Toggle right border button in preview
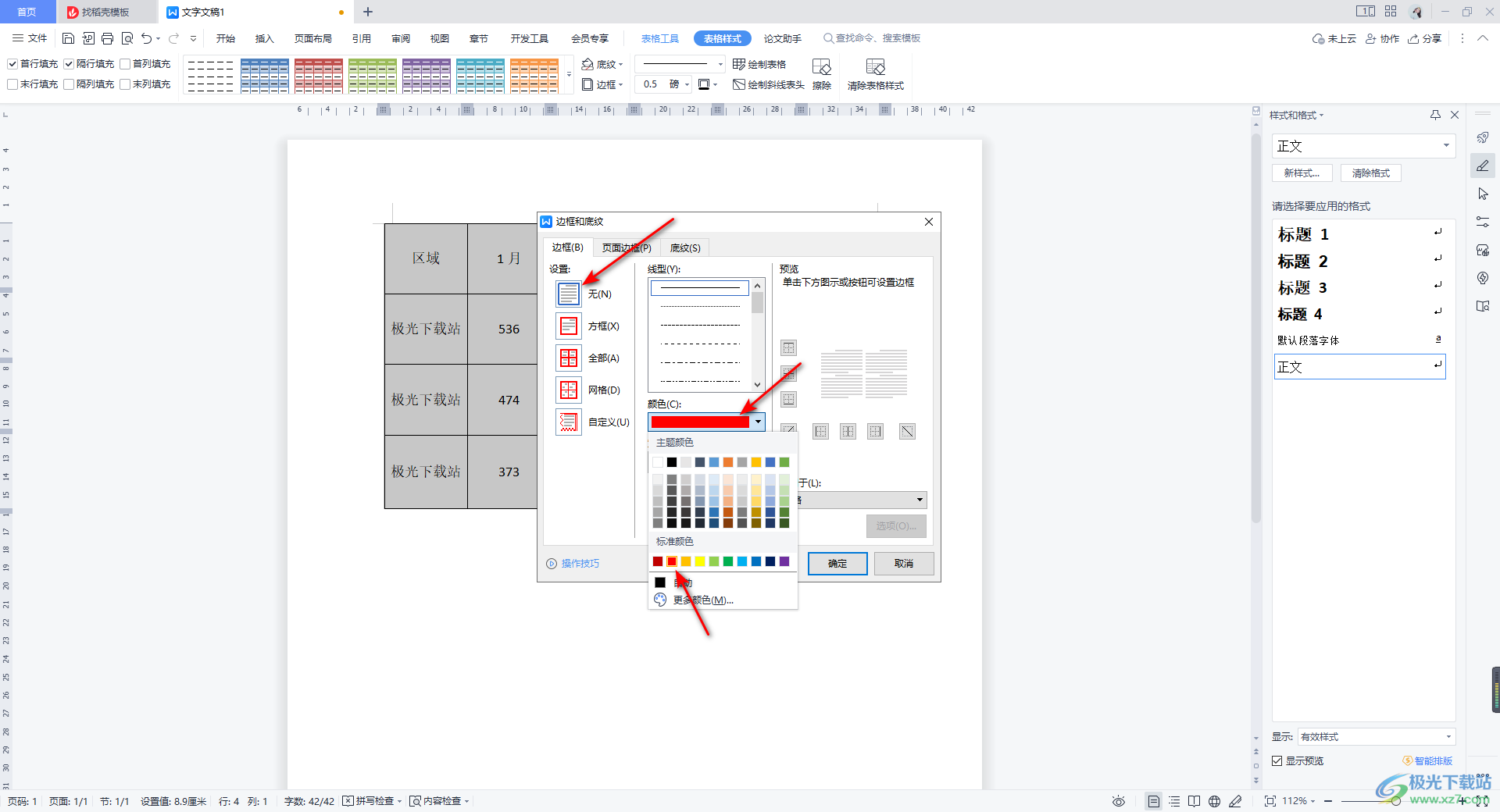The height and width of the screenshot is (812, 1500). point(875,431)
